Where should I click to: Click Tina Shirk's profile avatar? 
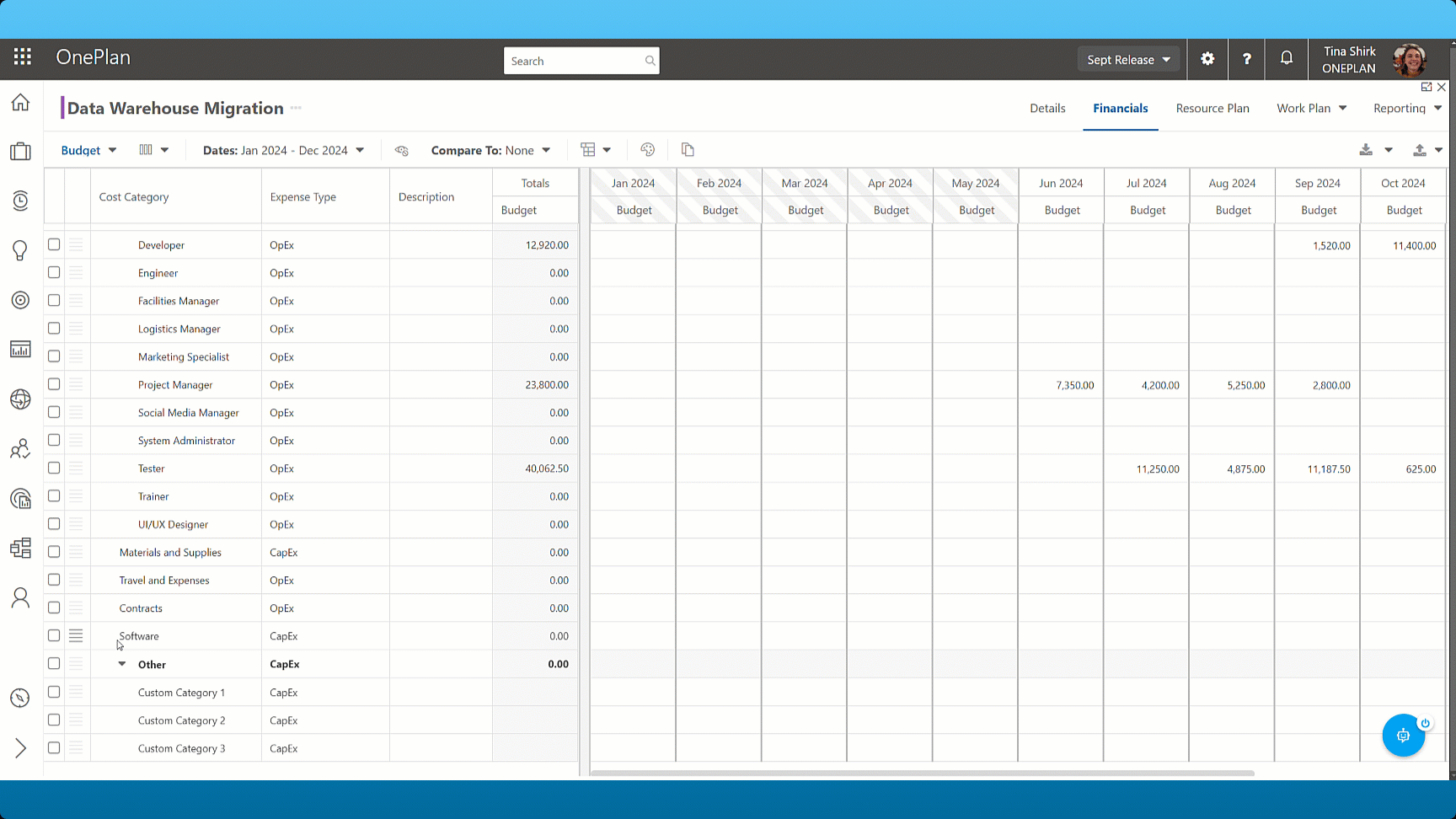(1410, 60)
